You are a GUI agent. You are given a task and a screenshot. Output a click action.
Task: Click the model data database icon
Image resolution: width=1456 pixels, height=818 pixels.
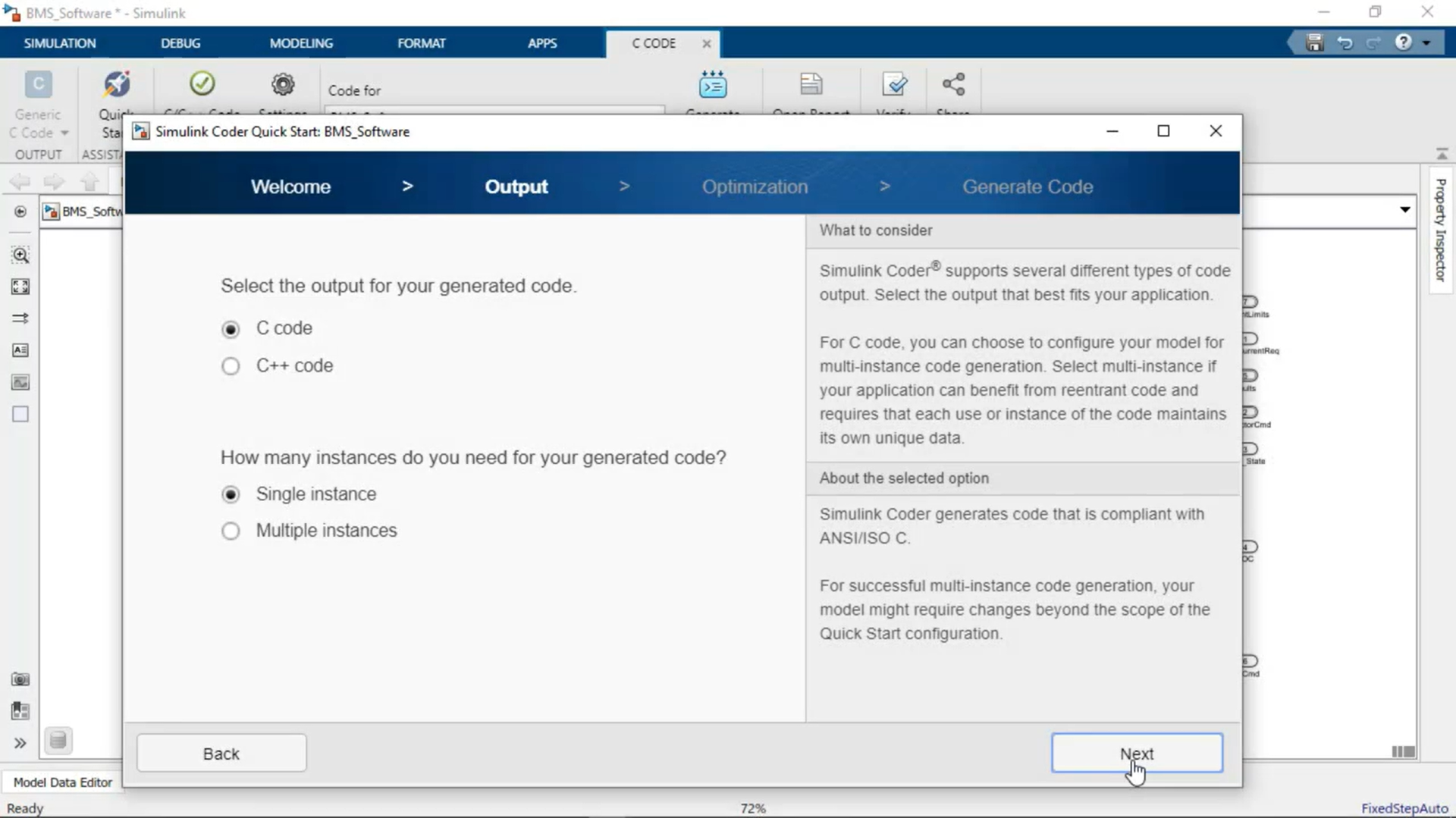tap(58, 741)
